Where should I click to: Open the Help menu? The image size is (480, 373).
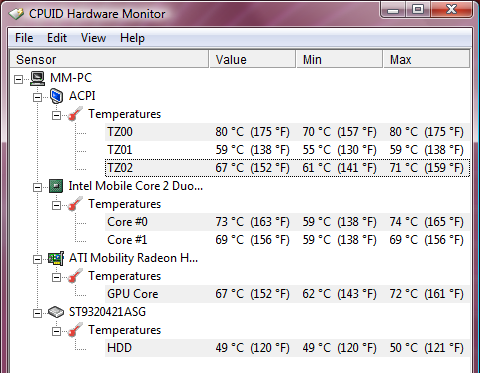click(x=132, y=38)
